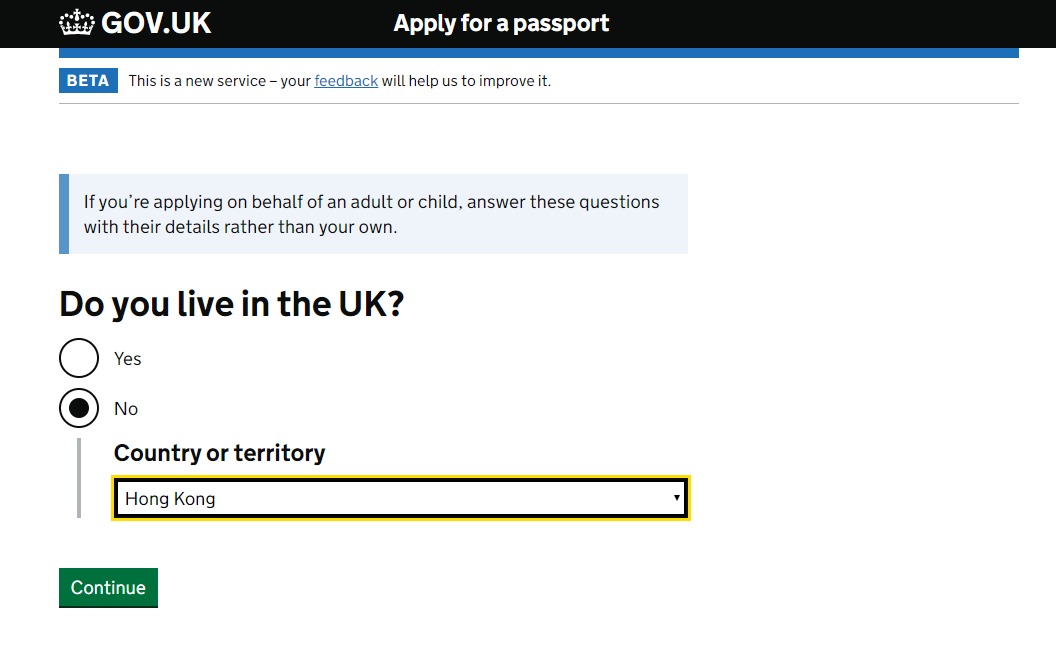Click the dropdown arrow beside Hong Kong
The image size is (1056, 671).
point(676,498)
